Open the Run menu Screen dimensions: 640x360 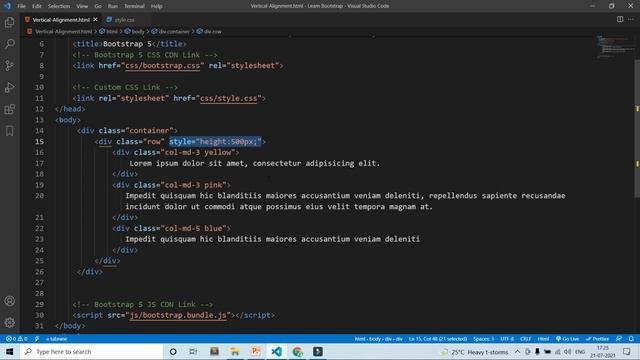tap(113, 6)
